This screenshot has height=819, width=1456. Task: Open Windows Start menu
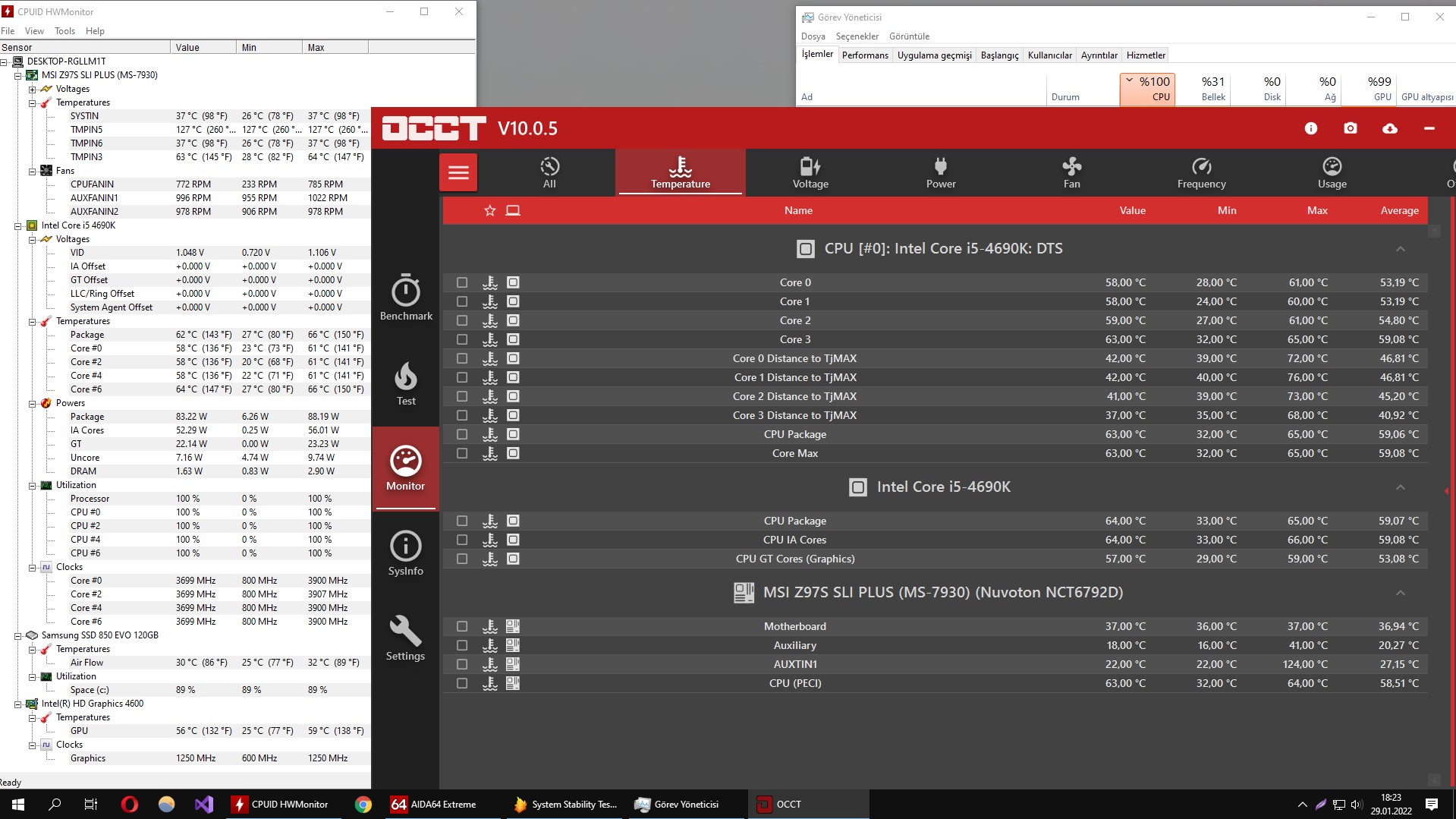click(18, 805)
